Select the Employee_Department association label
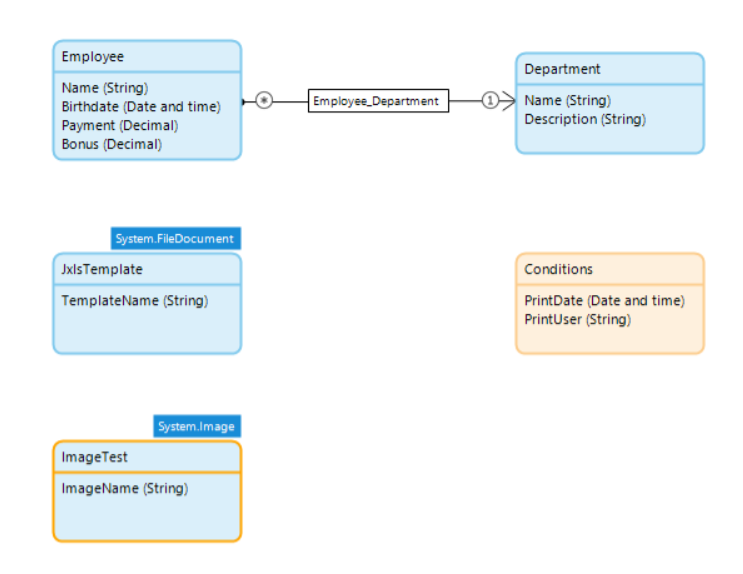Image resolution: width=743 pixels, height=574 pixels. 376,101
